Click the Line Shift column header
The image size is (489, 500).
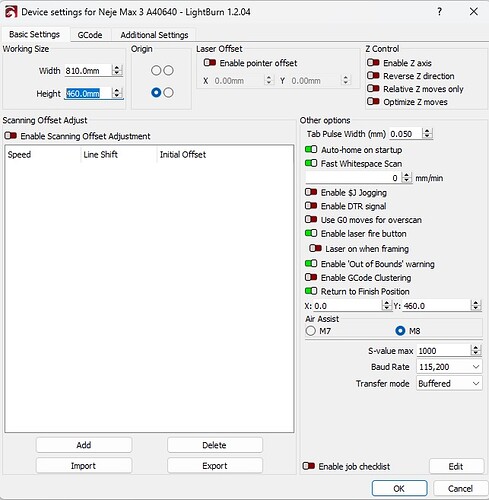click(119, 155)
